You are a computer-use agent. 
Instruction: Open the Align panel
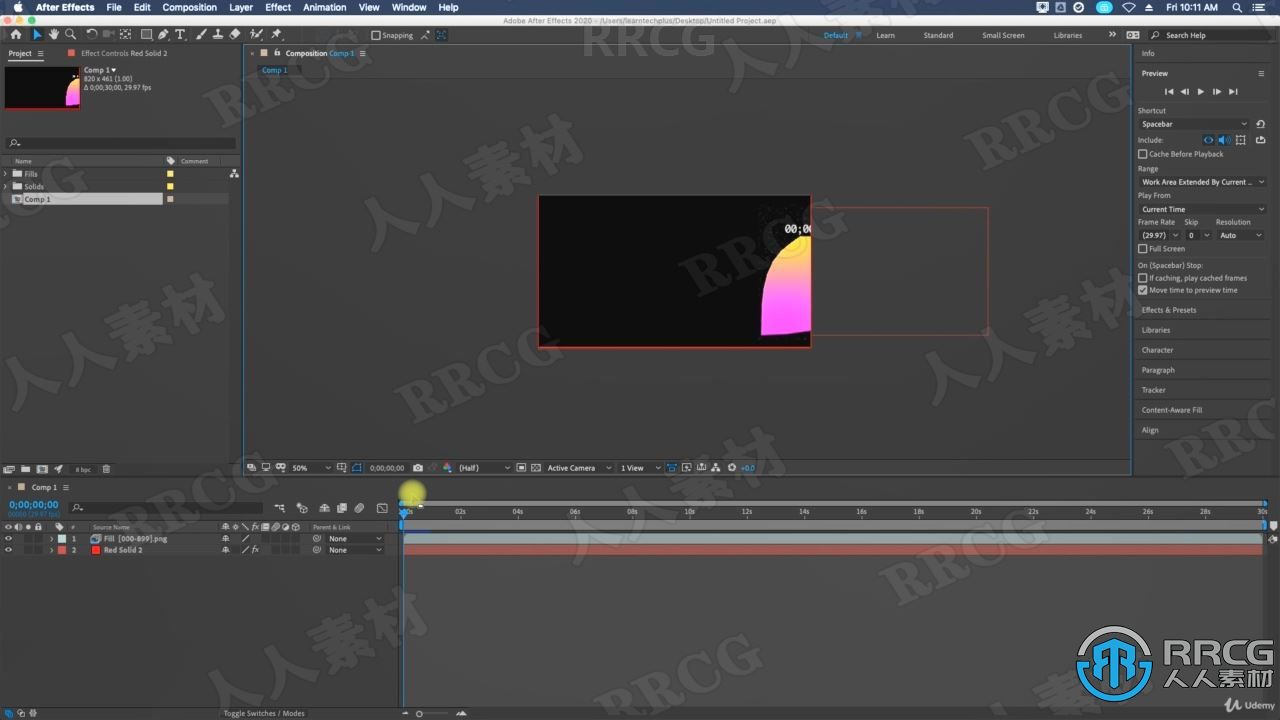point(1150,430)
